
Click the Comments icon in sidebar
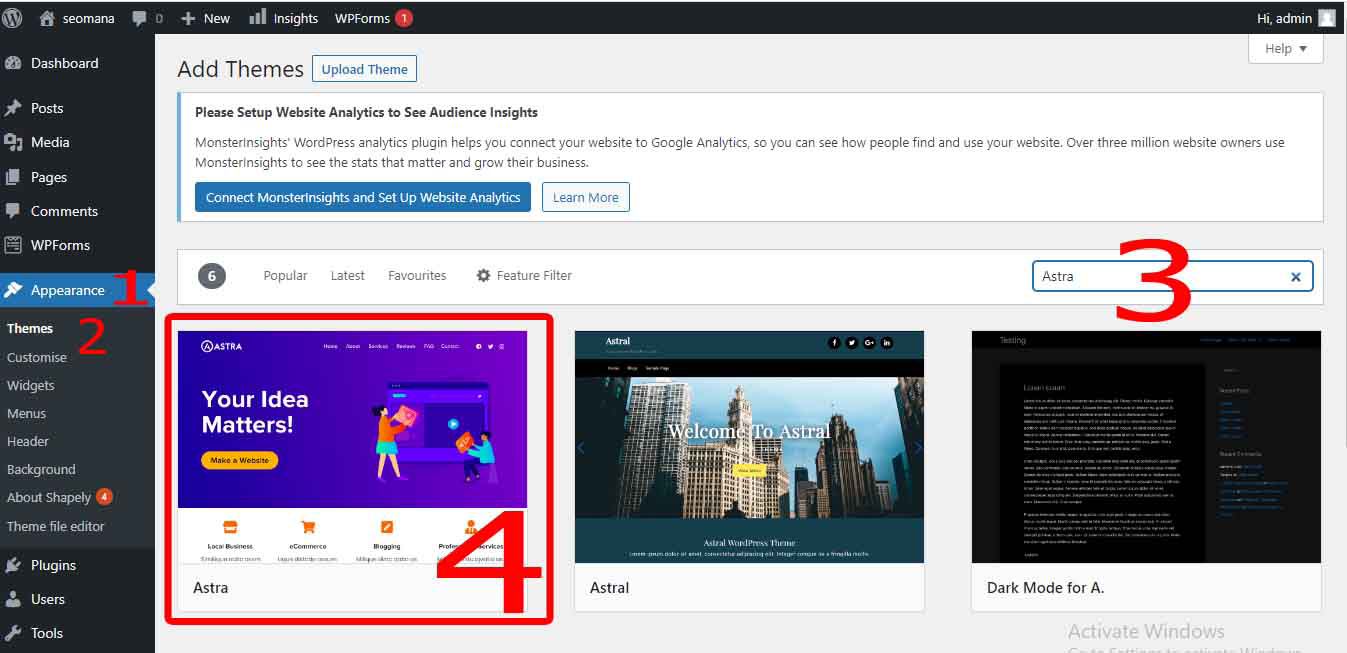[13, 211]
